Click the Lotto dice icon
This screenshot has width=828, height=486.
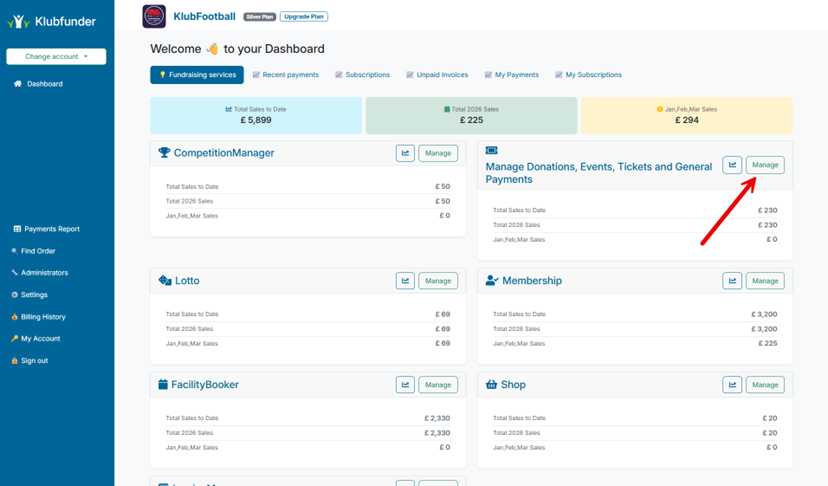[165, 281]
